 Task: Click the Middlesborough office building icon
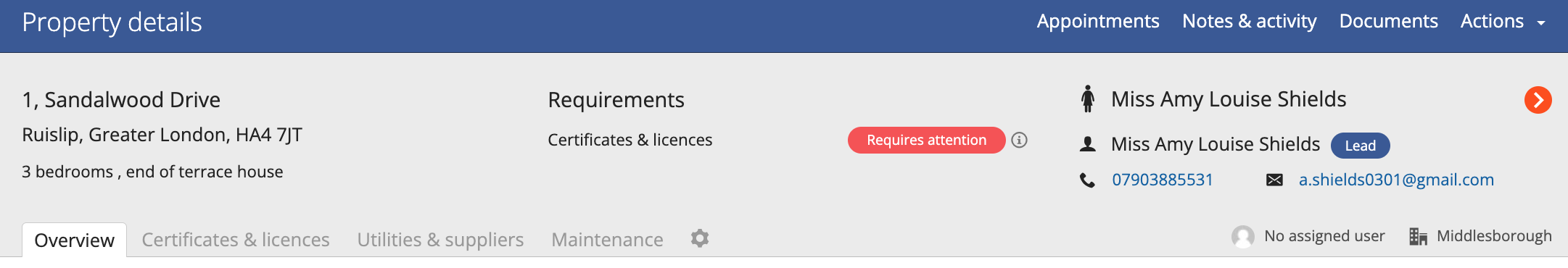pyautogui.click(x=1418, y=236)
